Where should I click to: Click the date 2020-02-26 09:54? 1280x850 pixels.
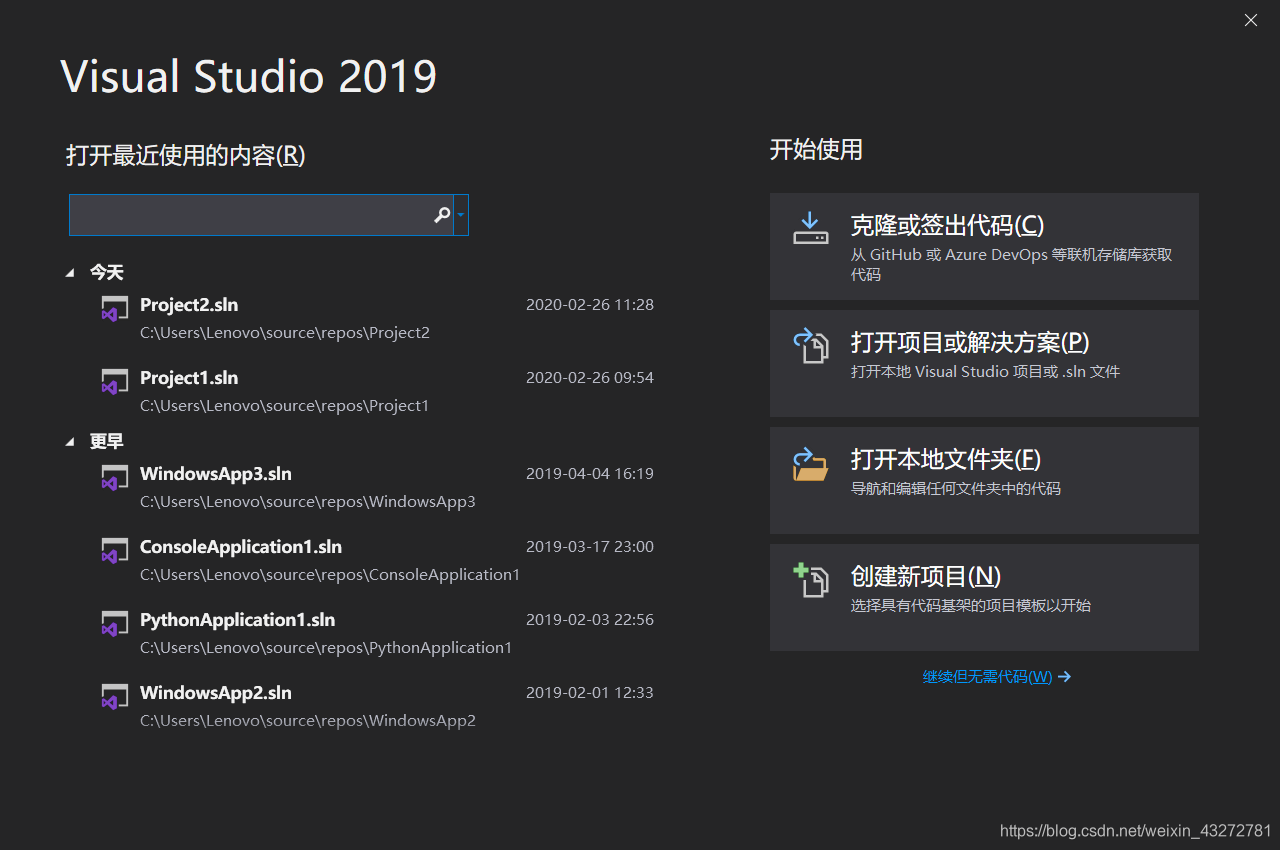590,378
